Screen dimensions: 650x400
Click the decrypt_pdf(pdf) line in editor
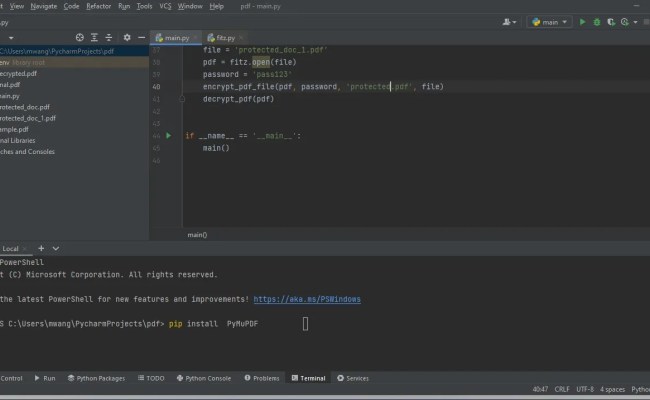(238, 99)
